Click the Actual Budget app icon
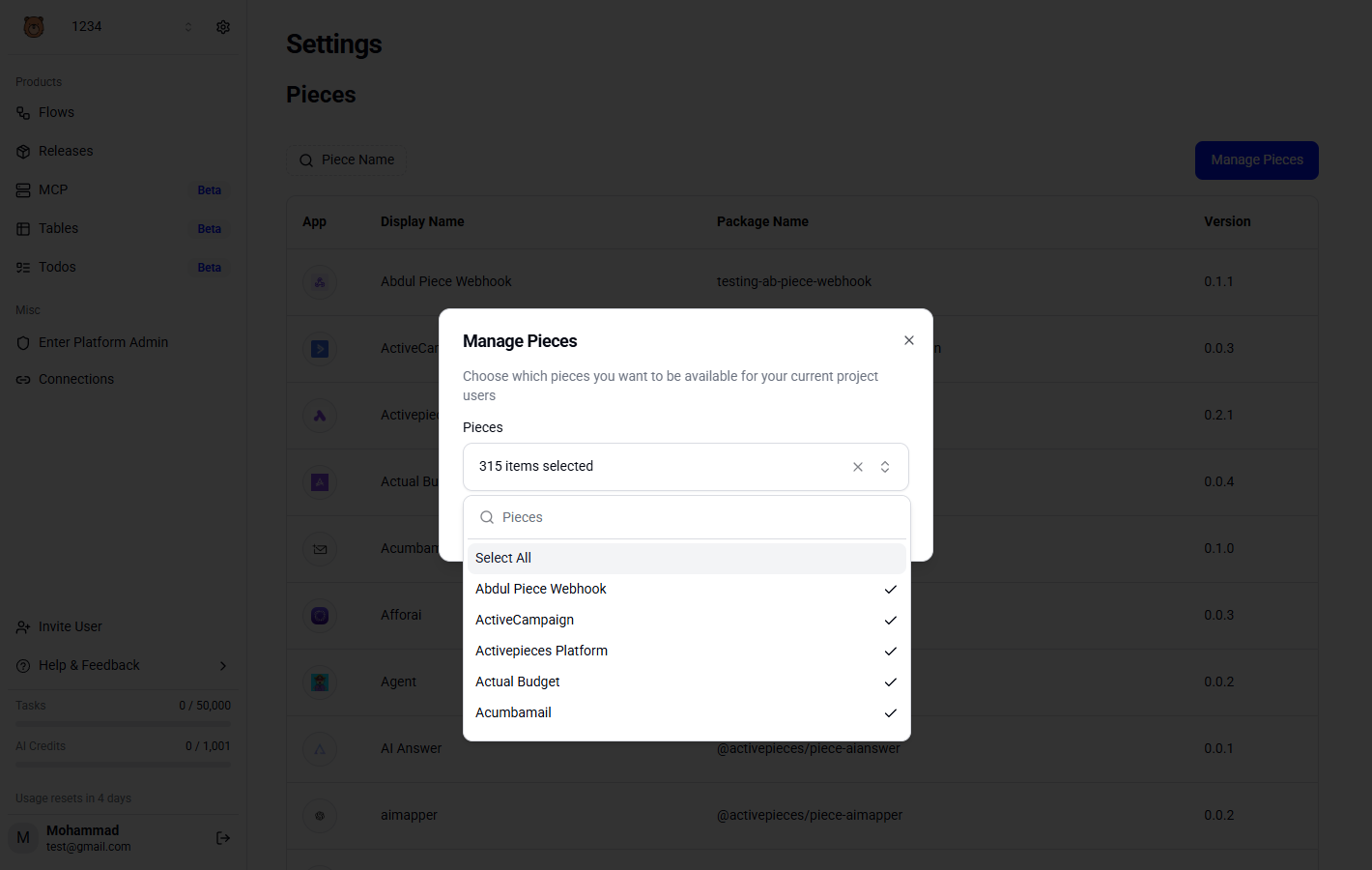This screenshot has height=870, width=1372. (320, 482)
